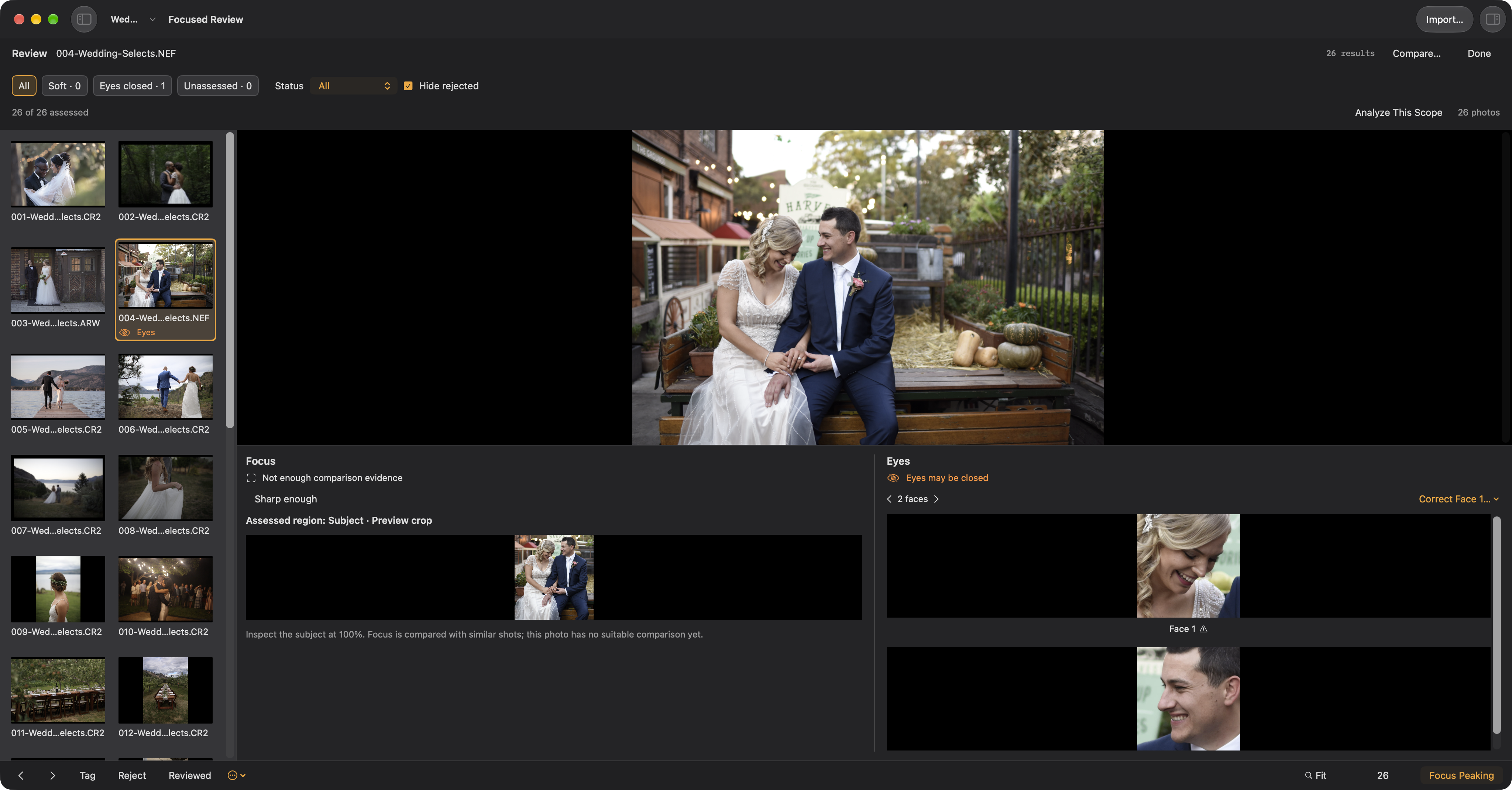1512x790 pixels.
Task: Go to next photo arrow in bottom bar
Action: click(53, 775)
